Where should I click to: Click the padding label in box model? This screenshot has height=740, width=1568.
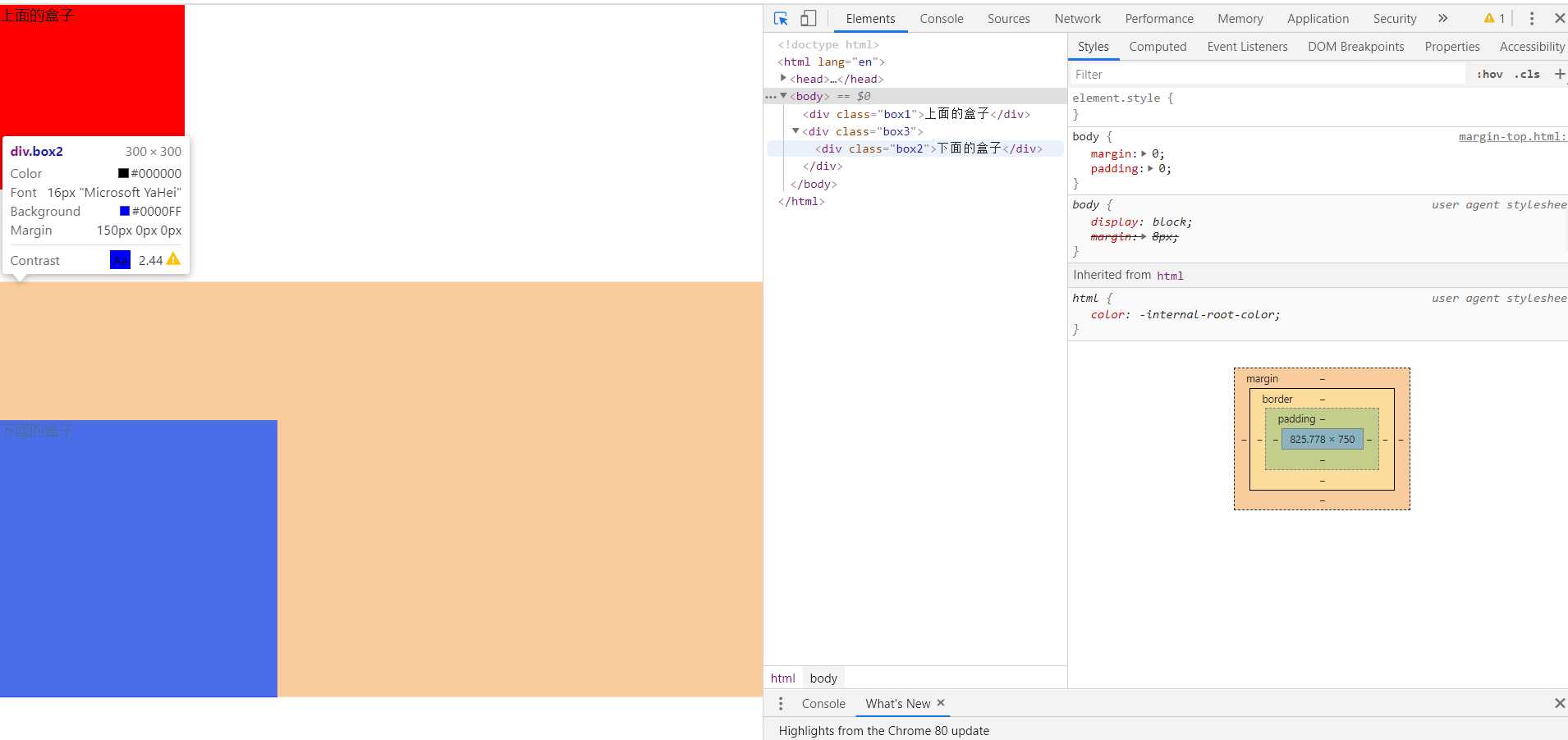click(x=1296, y=419)
